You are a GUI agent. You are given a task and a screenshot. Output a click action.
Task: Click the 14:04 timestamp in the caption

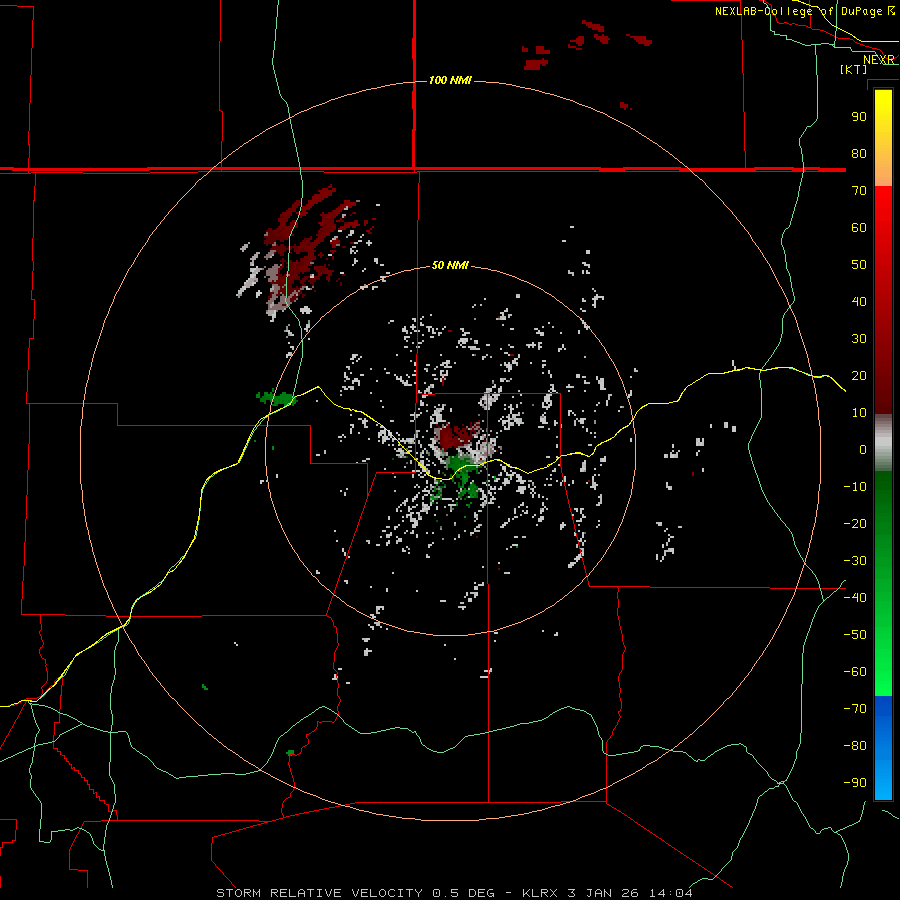coord(671,893)
